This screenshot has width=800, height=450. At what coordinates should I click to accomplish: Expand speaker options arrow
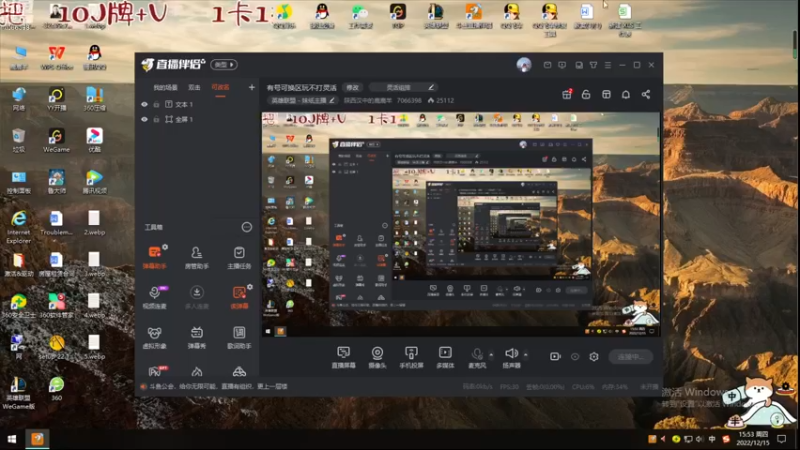click(x=526, y=354)
